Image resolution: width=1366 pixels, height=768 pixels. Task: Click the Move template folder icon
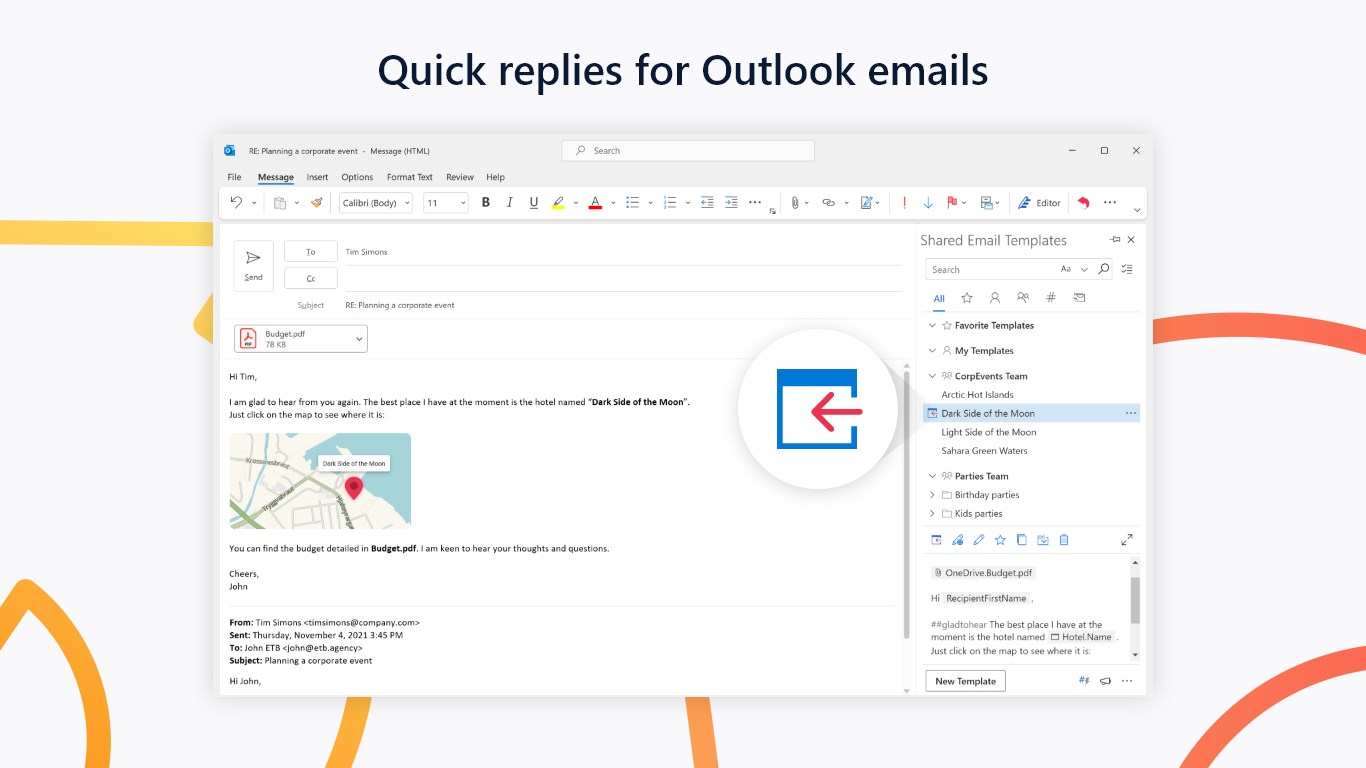point(1043,540)
